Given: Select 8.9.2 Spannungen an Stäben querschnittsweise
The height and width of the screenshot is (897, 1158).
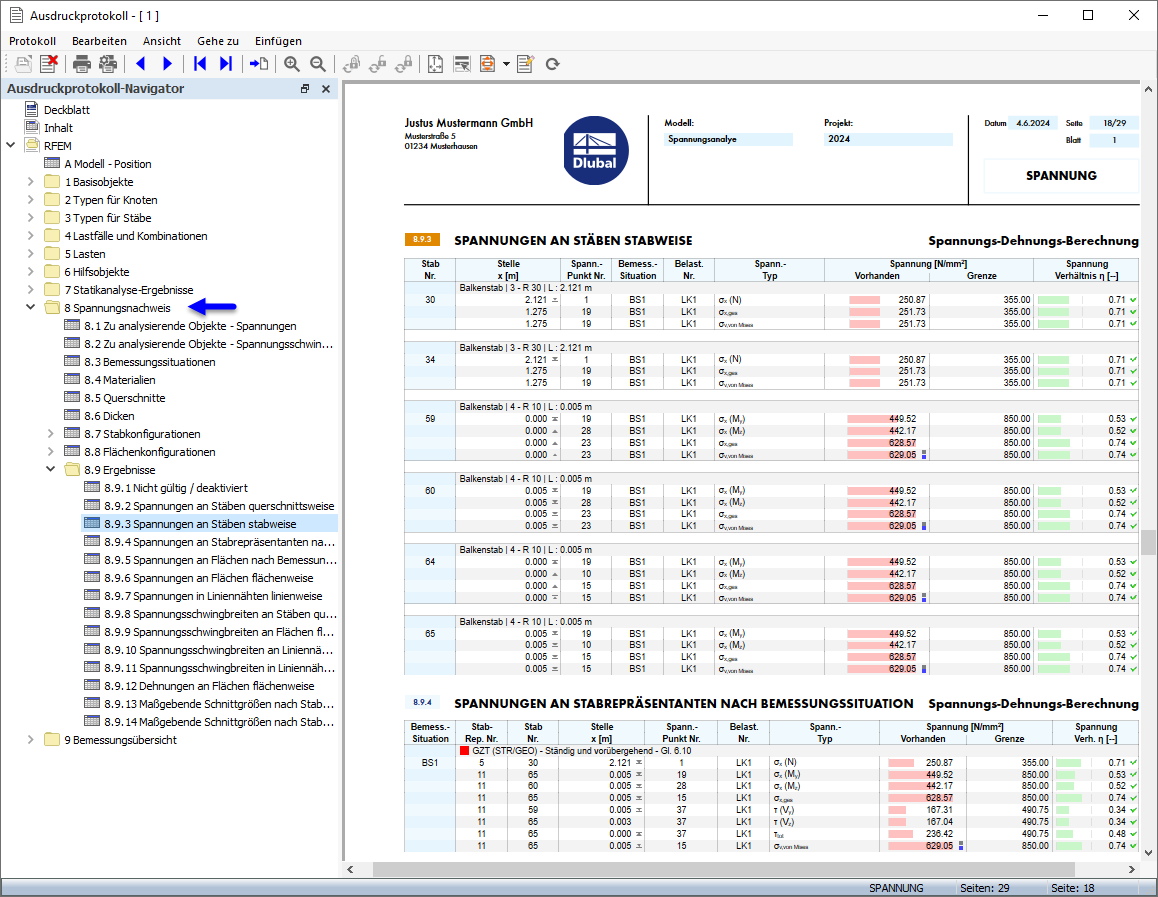Looking at the screenshot, I should (x=219, y=506).
